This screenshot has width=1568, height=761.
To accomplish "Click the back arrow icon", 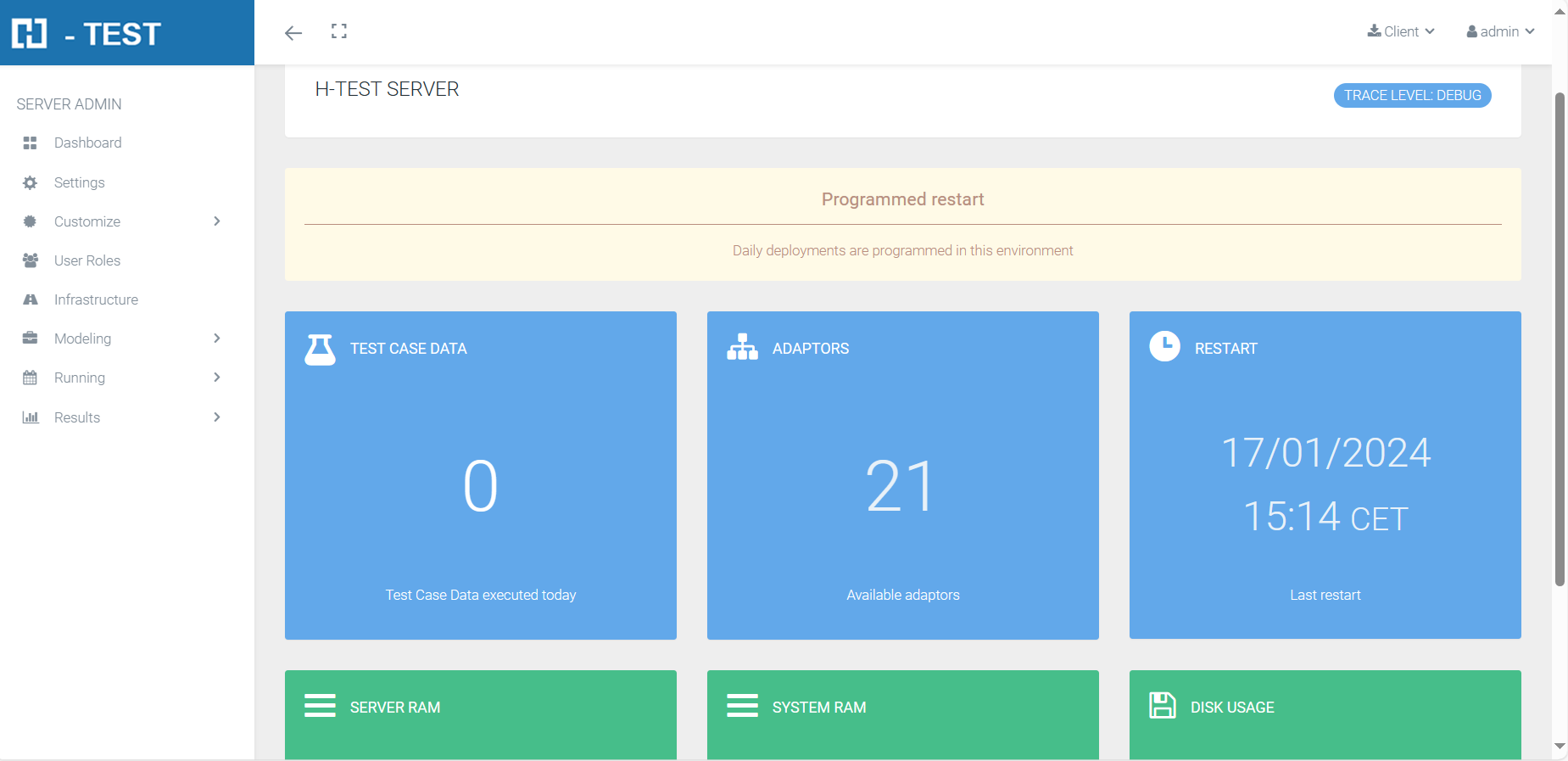I will click(x=293, y=33).
